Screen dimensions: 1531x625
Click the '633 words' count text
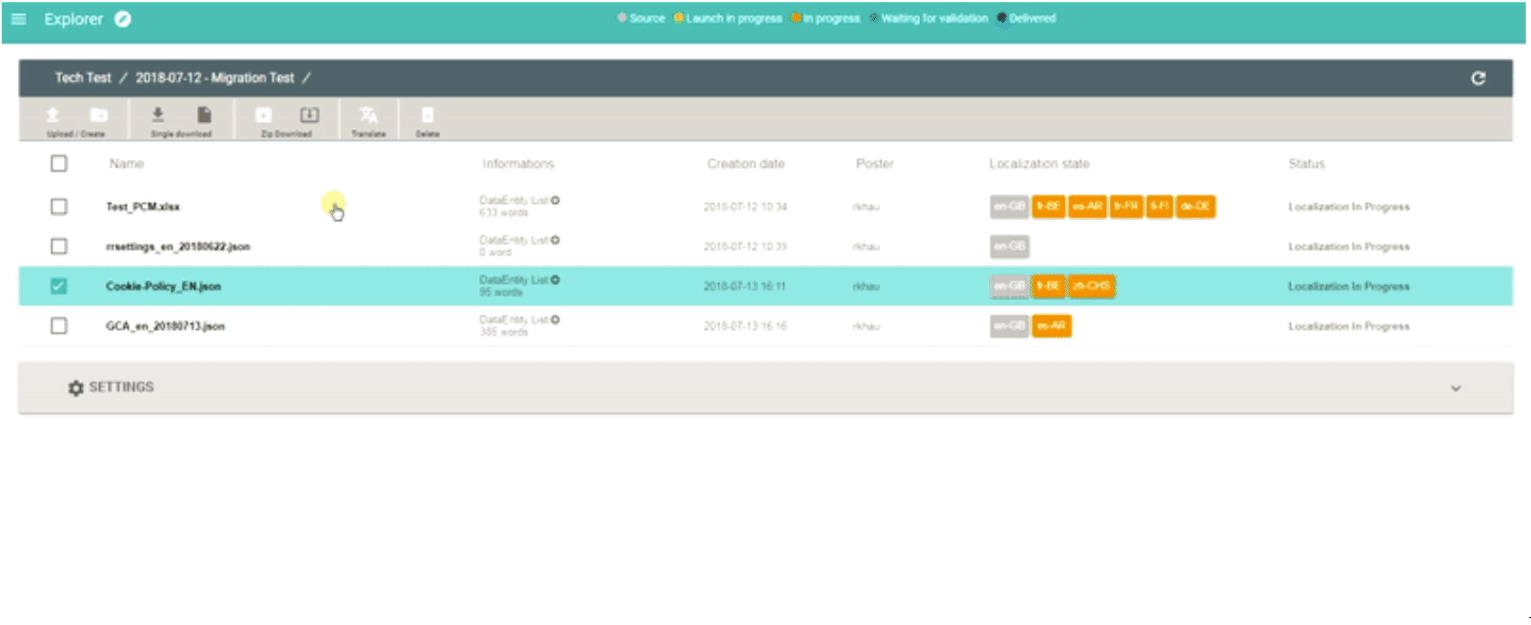pos(502,212)
